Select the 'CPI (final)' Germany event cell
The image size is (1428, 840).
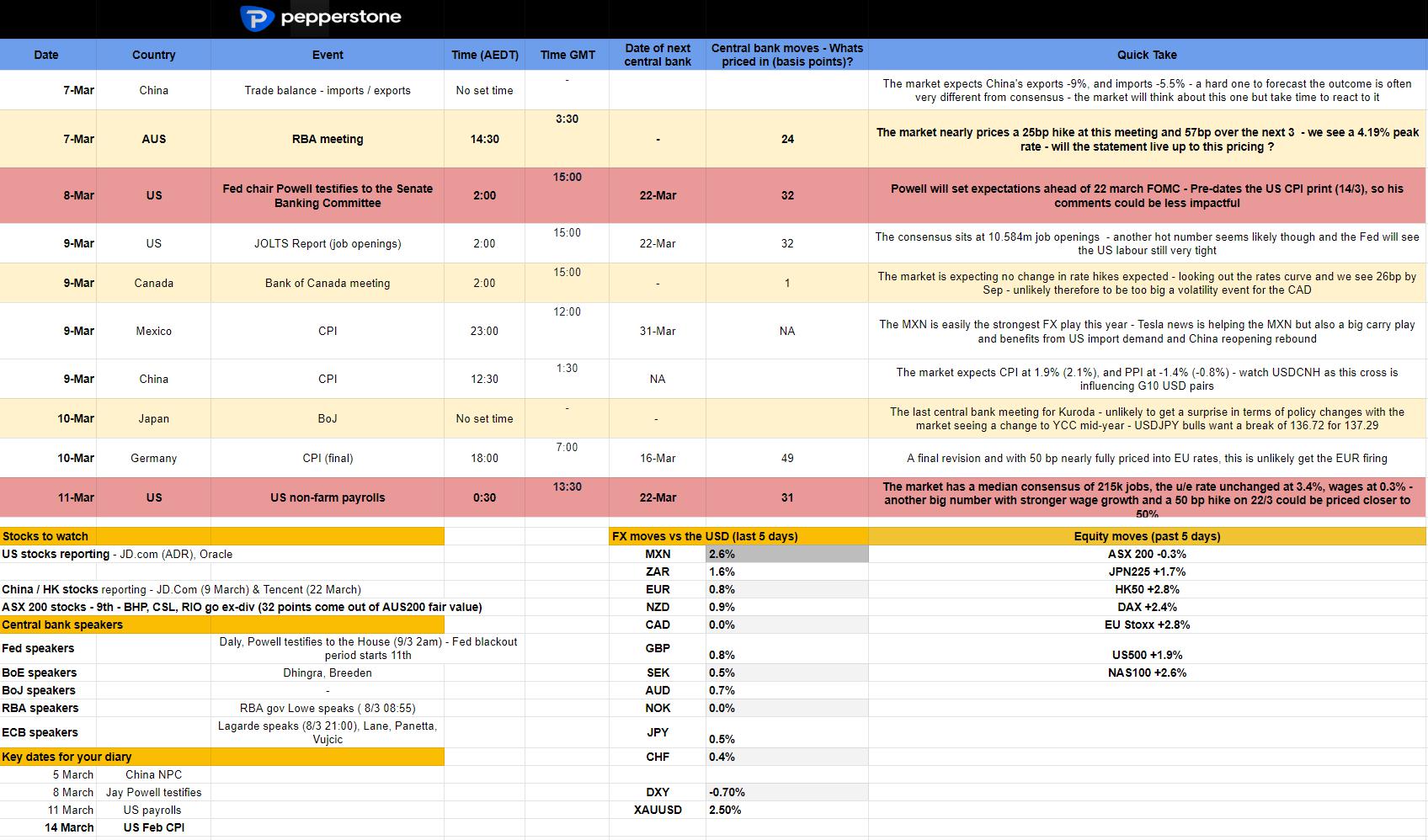pyautogui.click(x=328, y=458)
